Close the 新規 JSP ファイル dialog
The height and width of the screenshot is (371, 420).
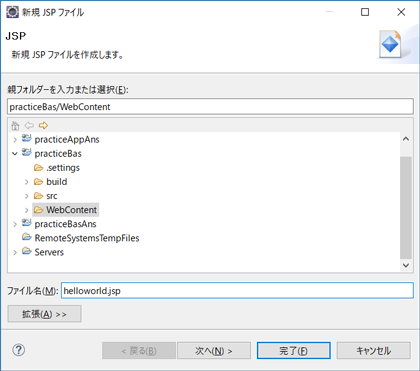click(401, 12)
